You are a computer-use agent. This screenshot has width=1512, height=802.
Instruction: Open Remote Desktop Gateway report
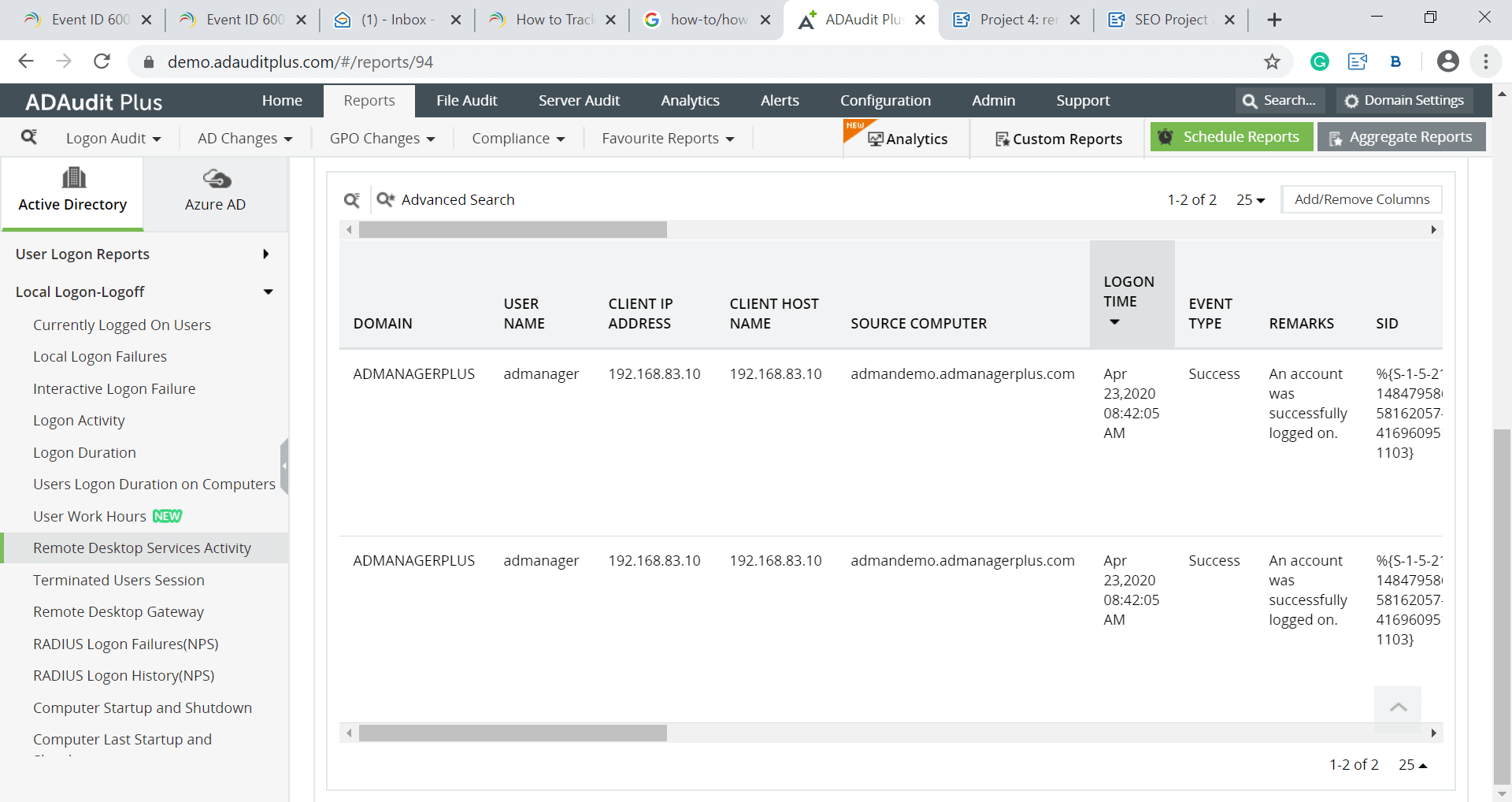coord(118,612)
